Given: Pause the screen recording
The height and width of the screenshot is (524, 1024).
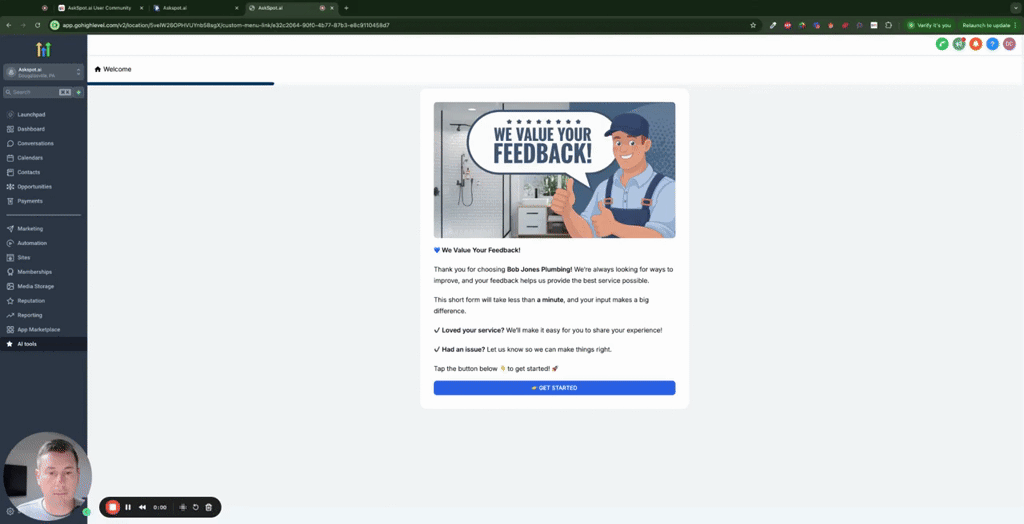Looking at the screenshot, I should pyautogui.click(x=128, y=507).
